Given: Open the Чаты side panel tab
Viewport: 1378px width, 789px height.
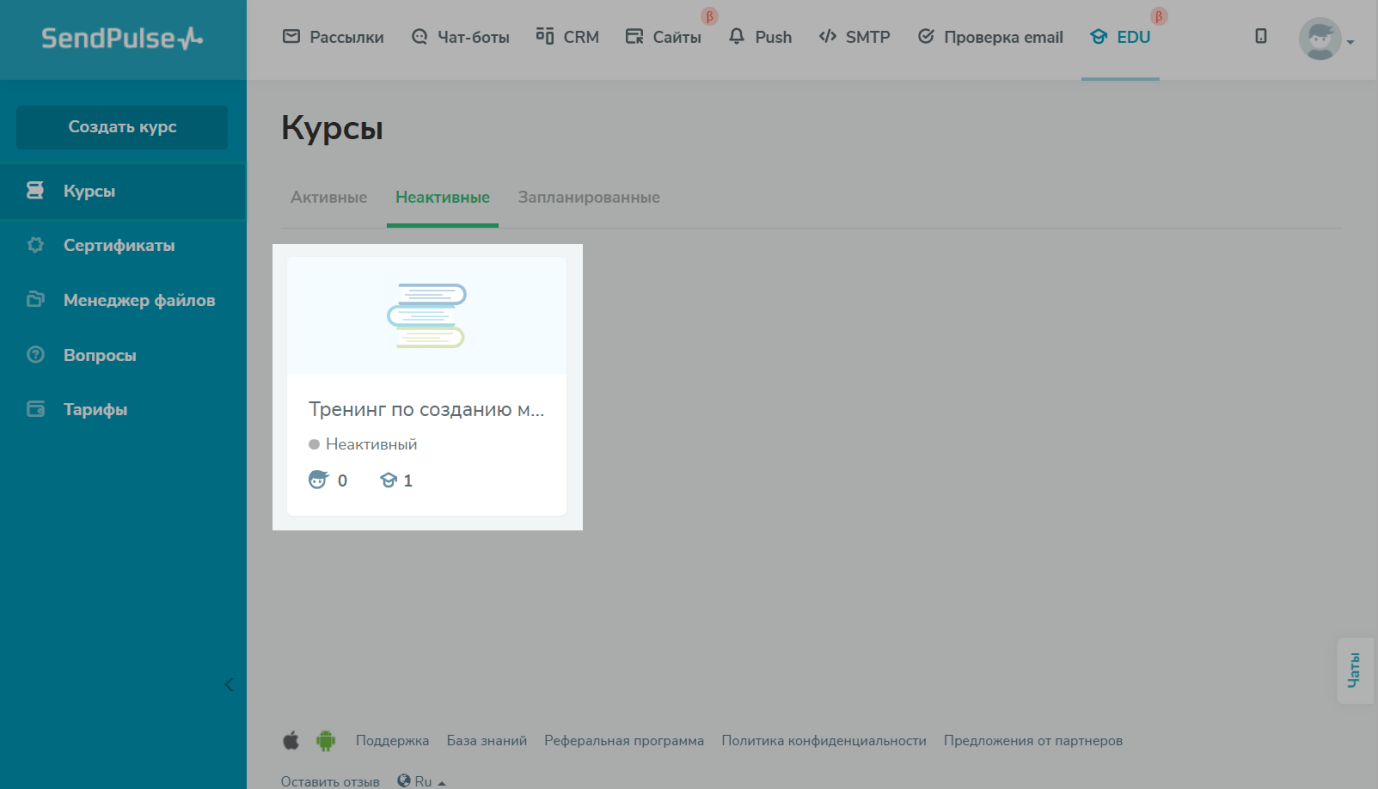Looking at the screenshot, I should click(x=1354, y=670).
